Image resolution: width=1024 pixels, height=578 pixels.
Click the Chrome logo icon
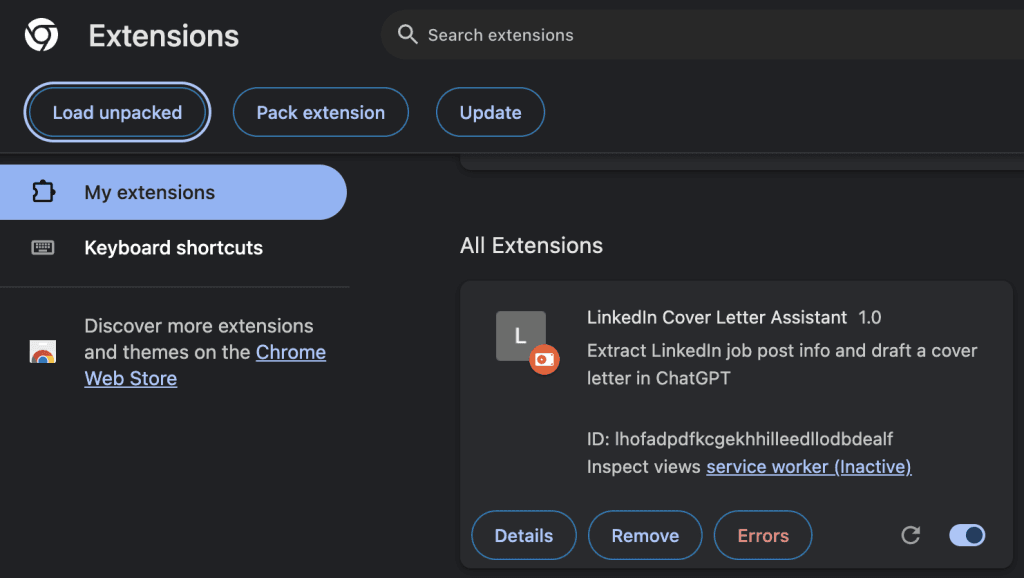[x=41, y=35]
